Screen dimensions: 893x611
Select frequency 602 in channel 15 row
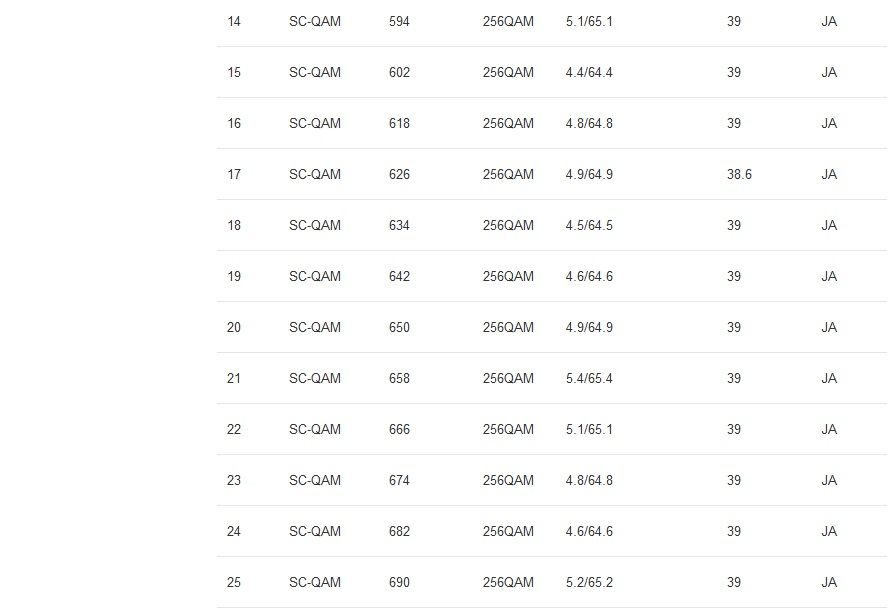(399, 72)
